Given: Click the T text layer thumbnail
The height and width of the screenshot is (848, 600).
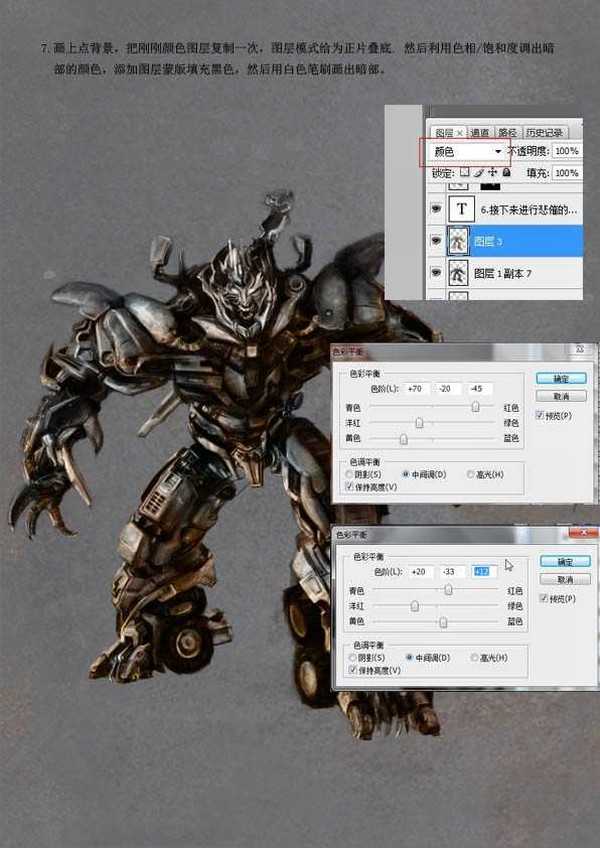Looking at the screenshot, I should 461,209.
